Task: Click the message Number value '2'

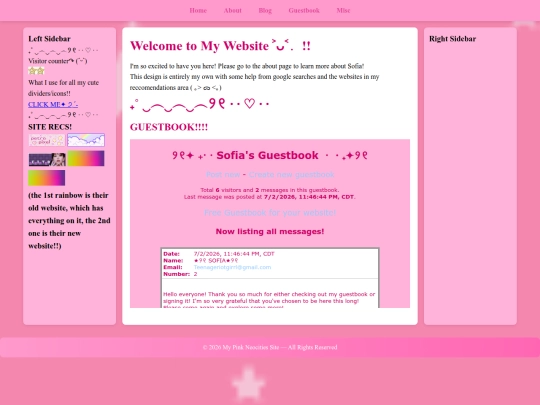Action: 195,274
